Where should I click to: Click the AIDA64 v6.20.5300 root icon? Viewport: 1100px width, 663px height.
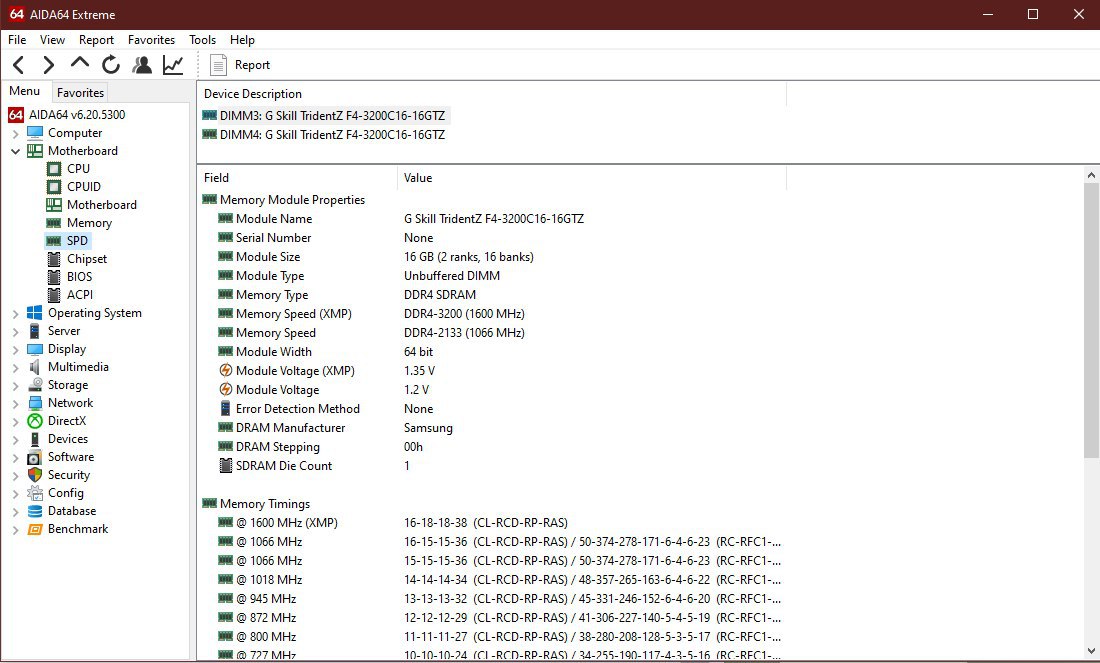(16, 115)
